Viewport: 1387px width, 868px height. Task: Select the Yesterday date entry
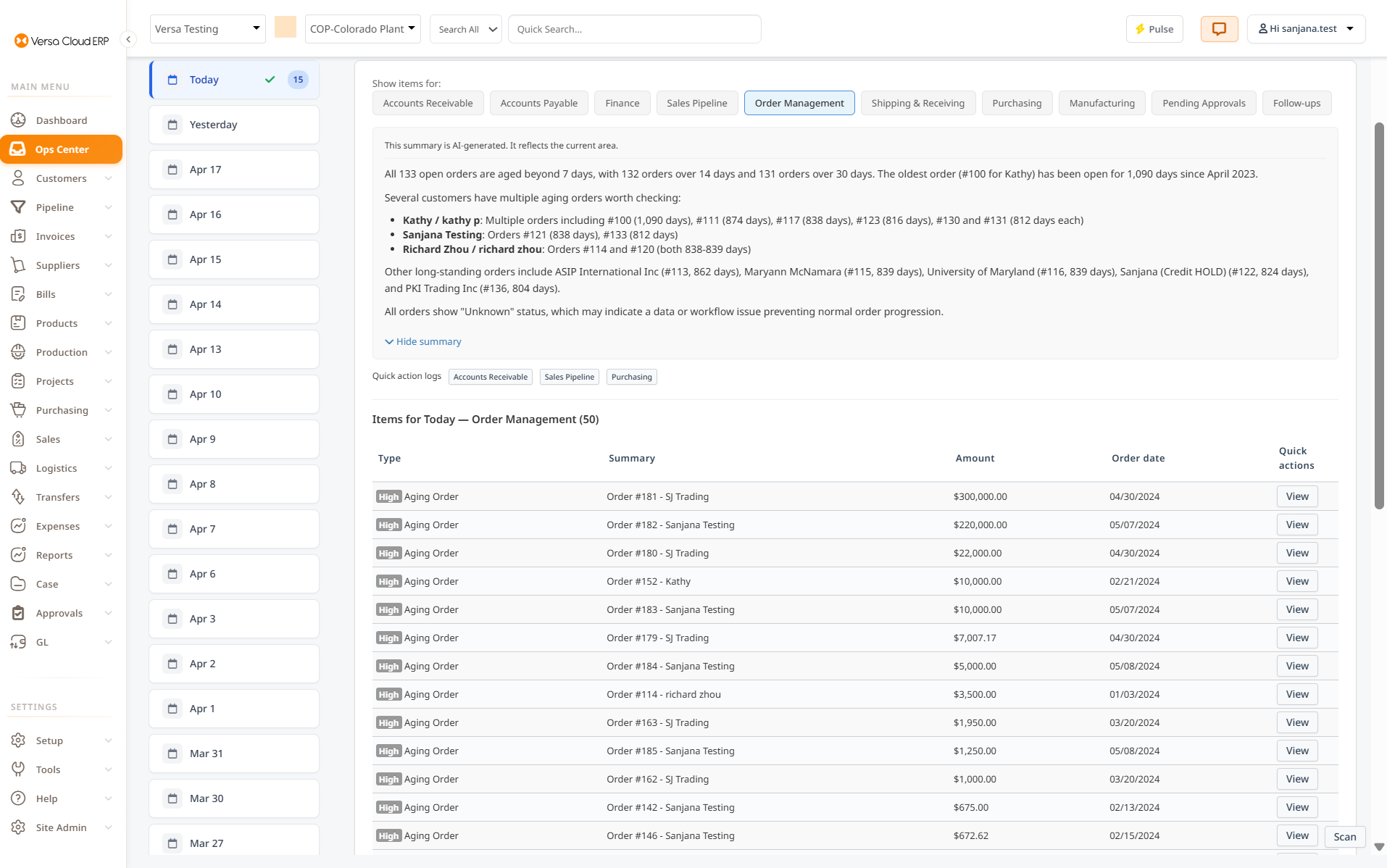coord(234,125)
